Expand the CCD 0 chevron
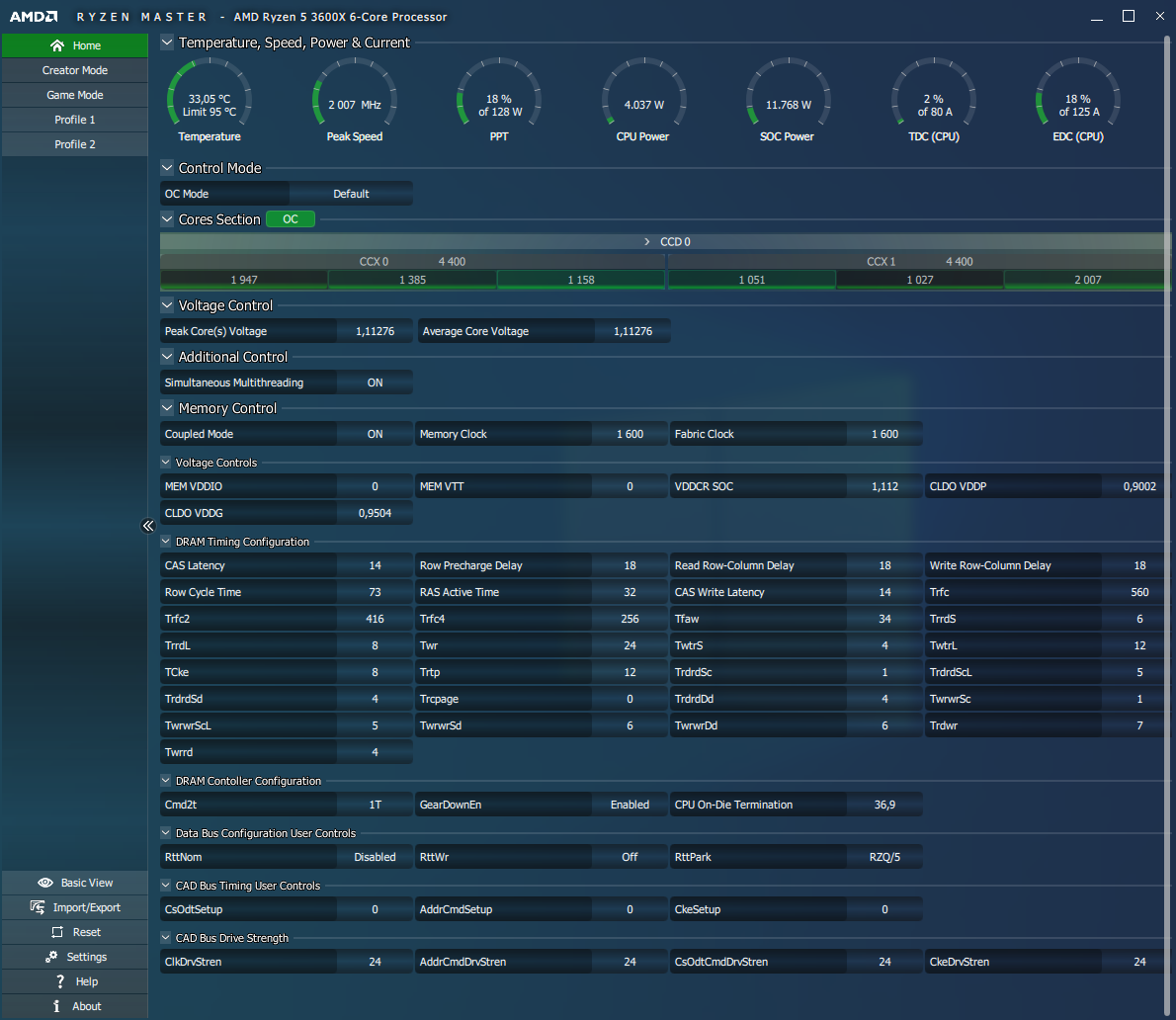The width and height of the screenshot is (1176, 1020). pos(647,241)
